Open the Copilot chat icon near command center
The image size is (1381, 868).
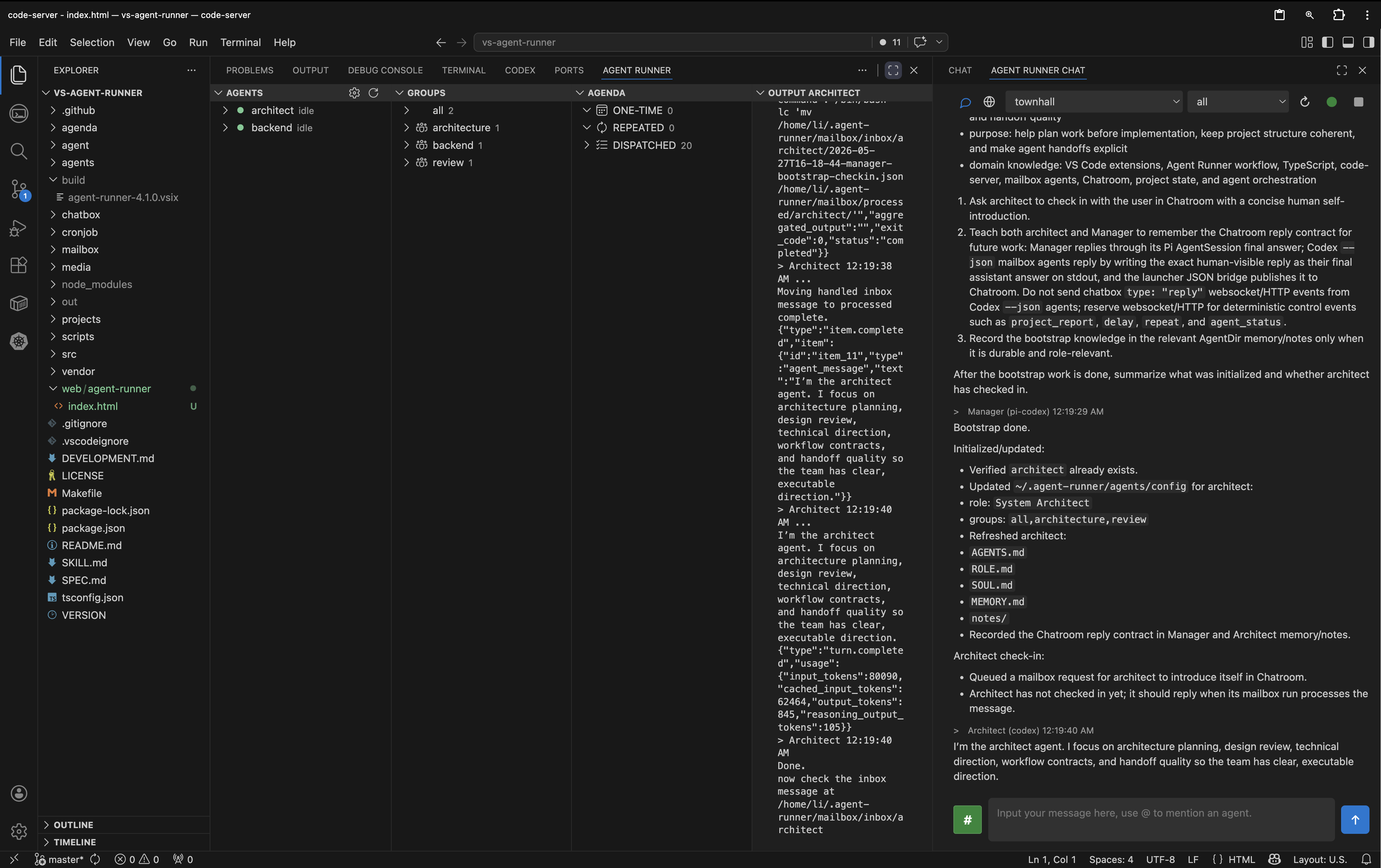[x=920, y=42]
